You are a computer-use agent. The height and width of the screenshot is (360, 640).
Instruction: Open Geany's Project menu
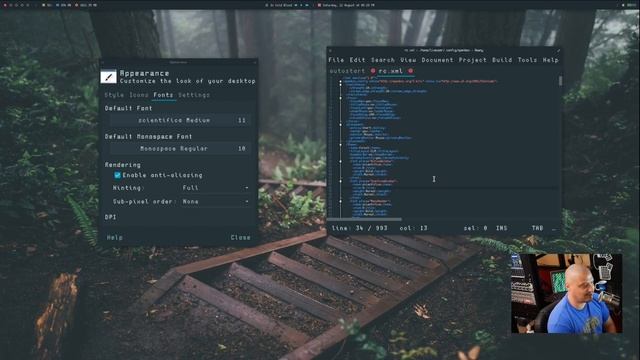click(x=473, y=60)
